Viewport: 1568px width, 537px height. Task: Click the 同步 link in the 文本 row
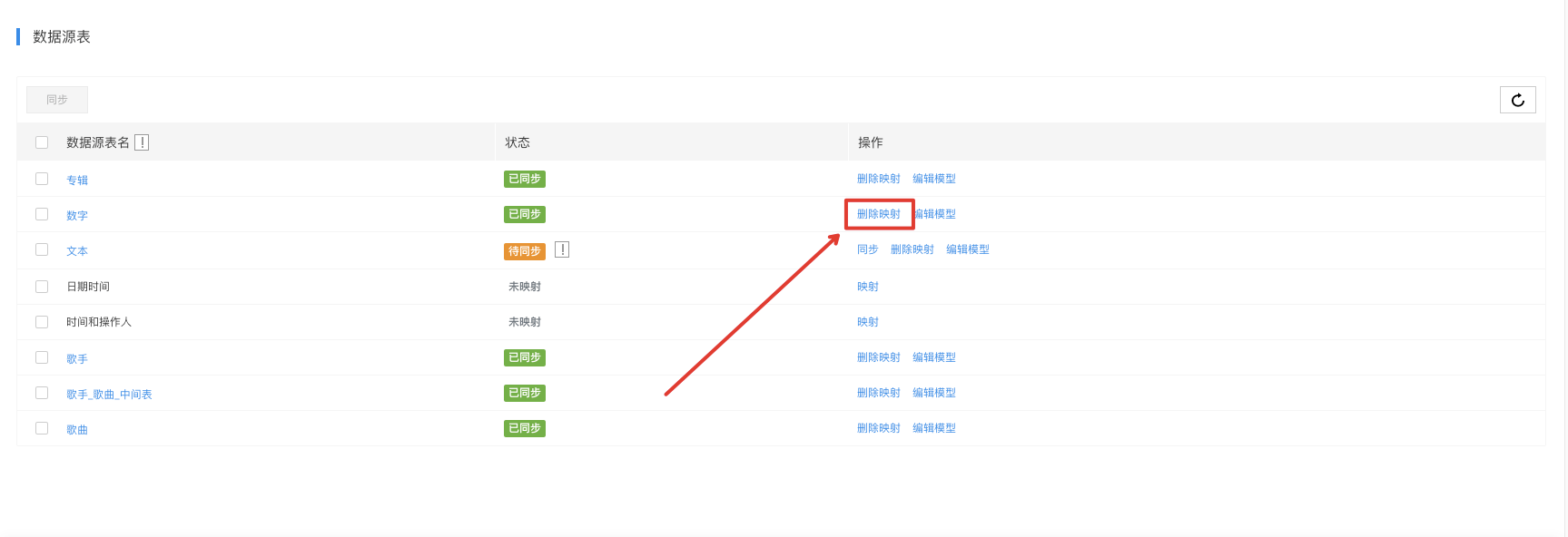tap(867, 249)
